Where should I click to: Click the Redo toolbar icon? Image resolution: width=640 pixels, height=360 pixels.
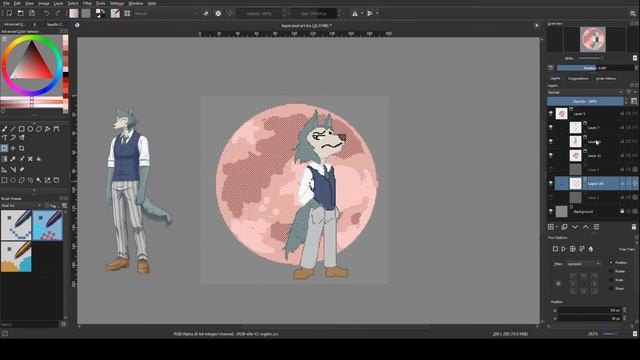(x=58, y=13)
